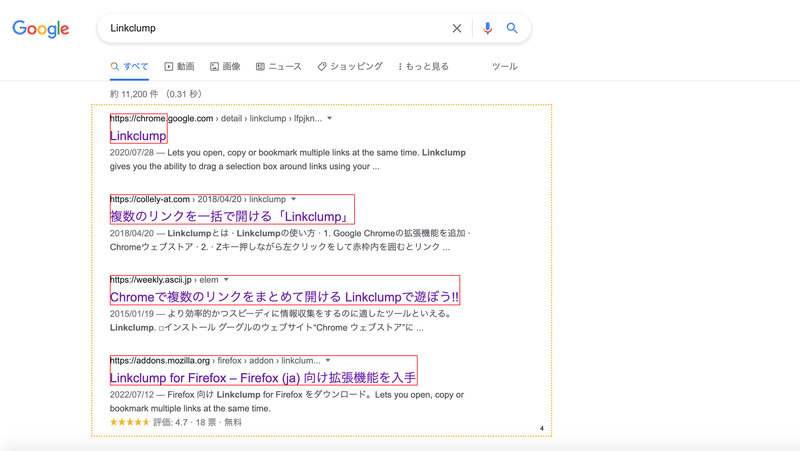This screenshot has height=451, width=800.
Task: Click the 2020/07/28 snippet text
Action: click(288, 159)
